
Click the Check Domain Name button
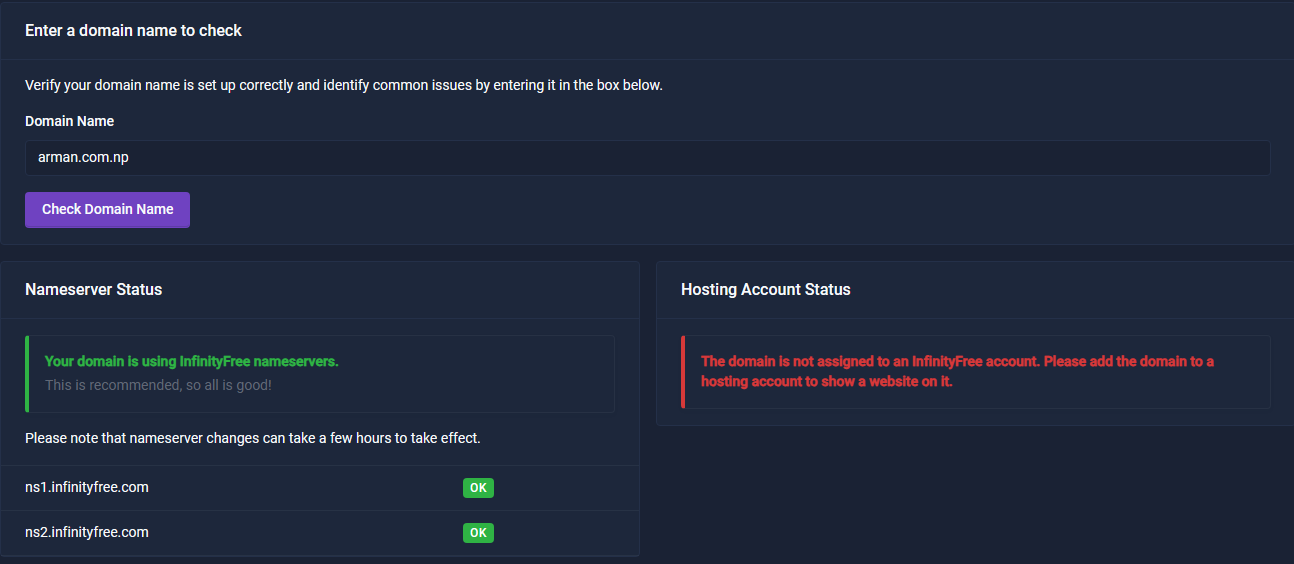click(107, 210)
